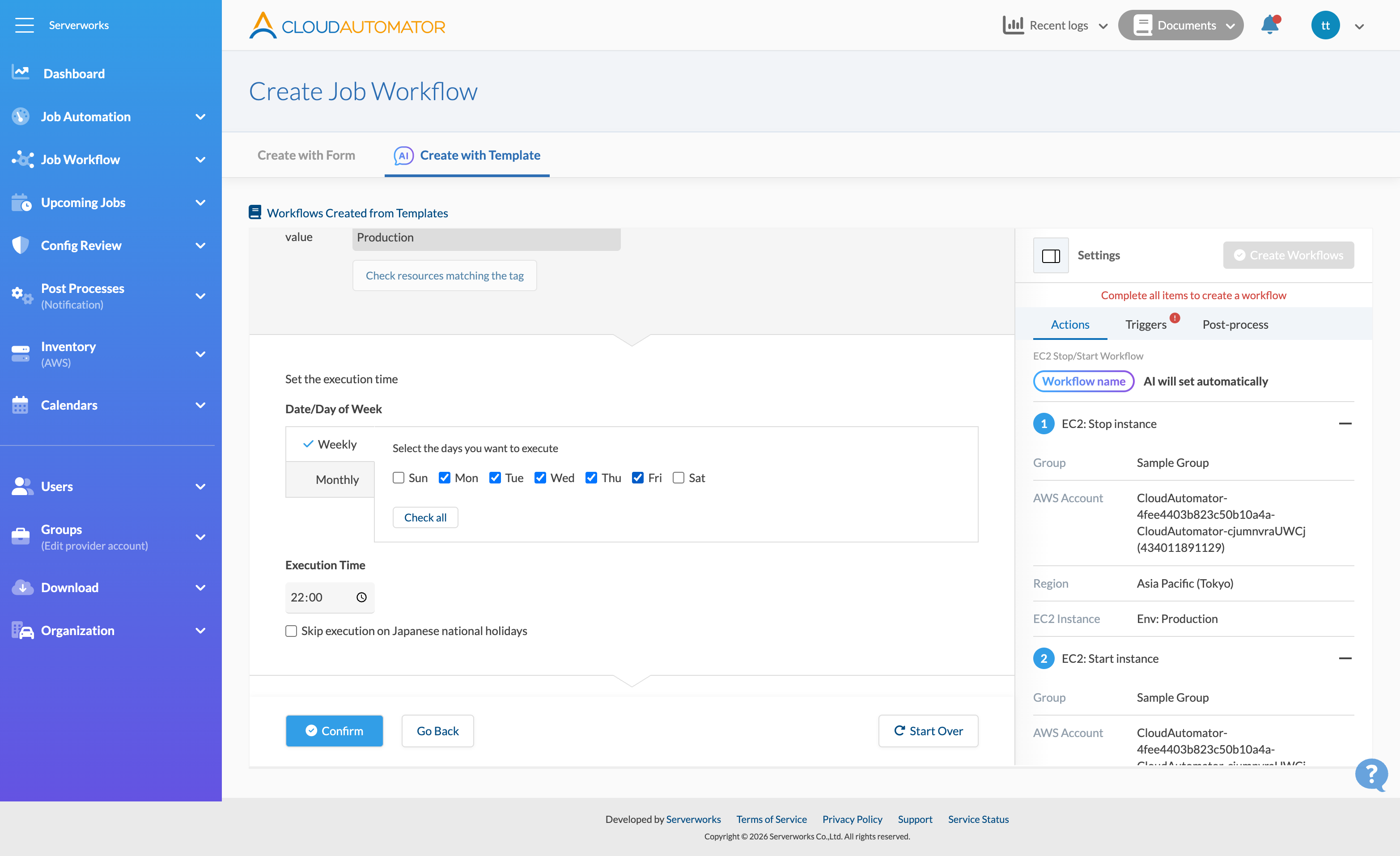Image resolution: width=1400 pixels, height=856 pixels.
Task: Click the CloudAutomator logo
Action: 347,25
